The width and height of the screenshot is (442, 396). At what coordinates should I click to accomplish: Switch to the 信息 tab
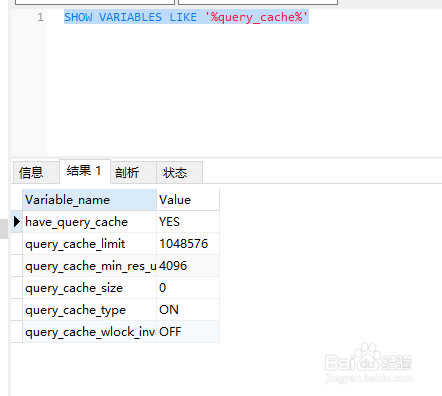36,173
